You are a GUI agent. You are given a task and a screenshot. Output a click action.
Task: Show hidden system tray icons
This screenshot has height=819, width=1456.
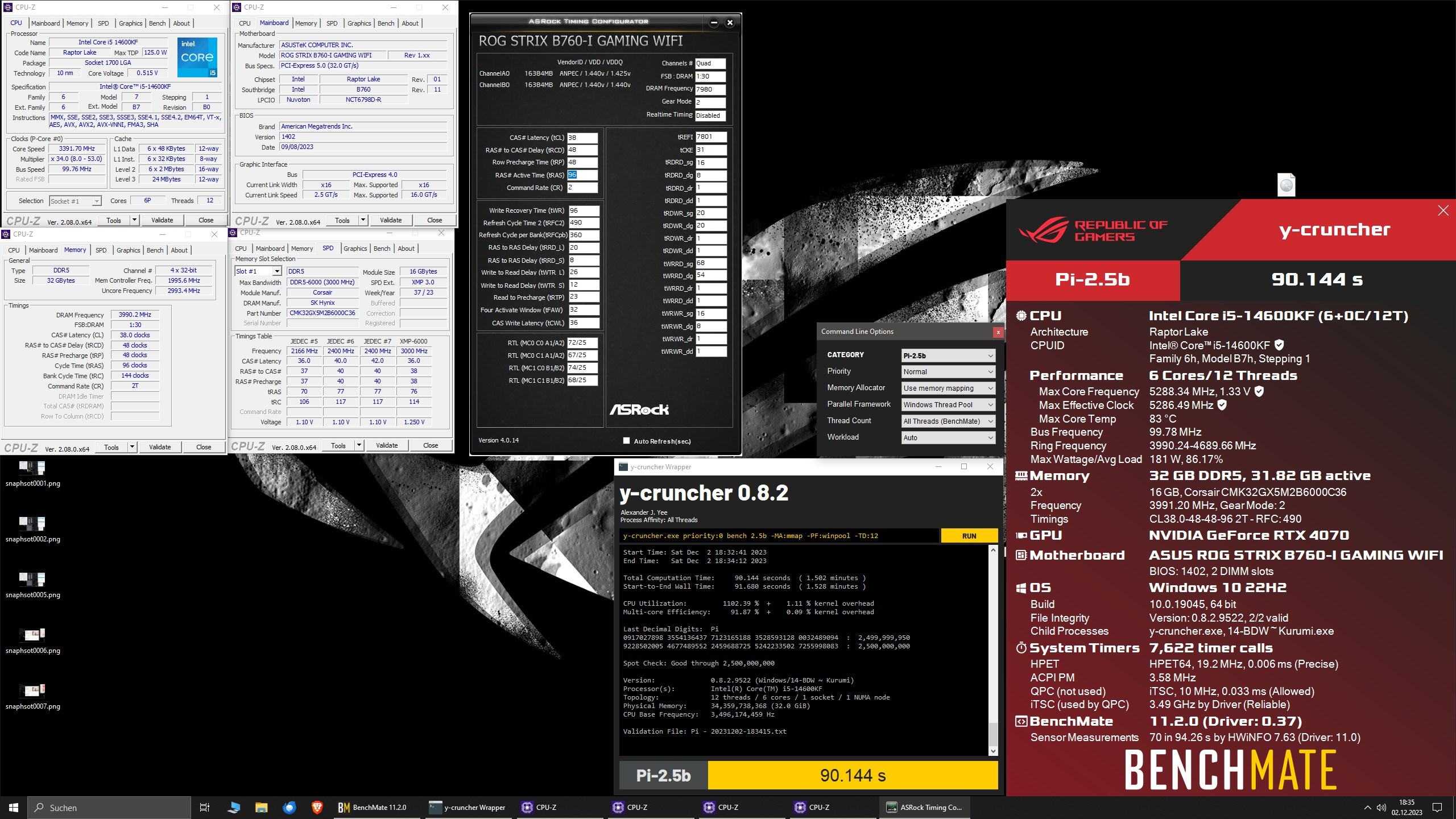(x=1367, y=808)
